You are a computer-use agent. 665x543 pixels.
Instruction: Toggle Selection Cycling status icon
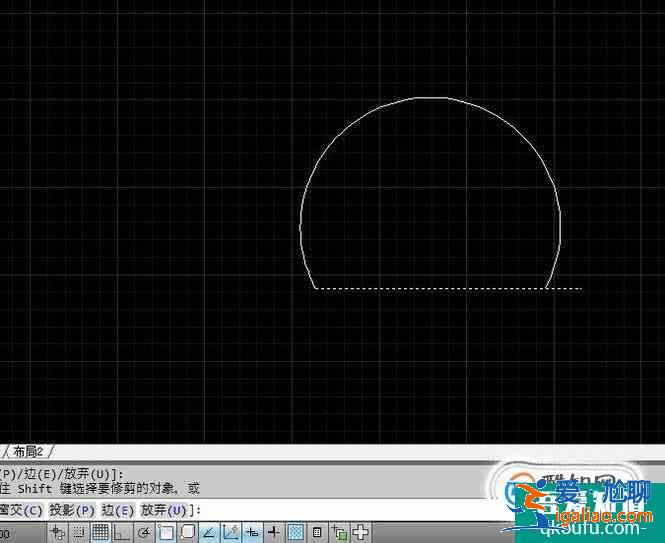click(x=339, y=532)
